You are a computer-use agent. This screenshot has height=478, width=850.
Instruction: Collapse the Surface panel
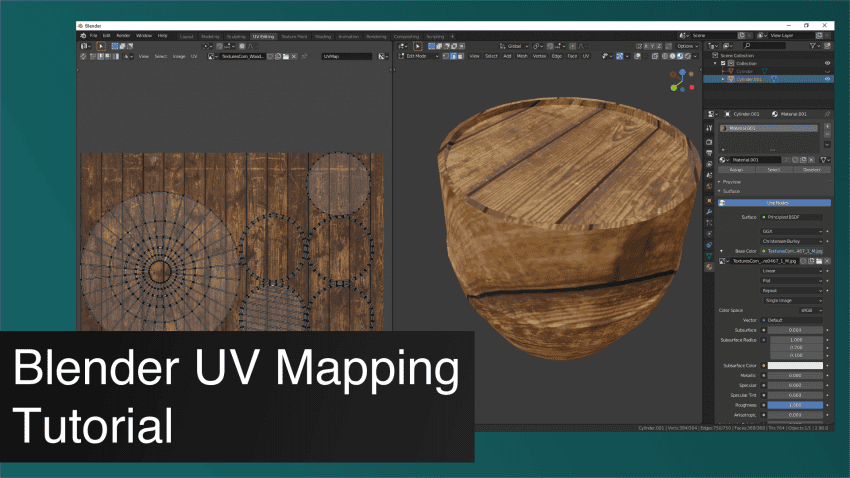[x=730, y=191]
